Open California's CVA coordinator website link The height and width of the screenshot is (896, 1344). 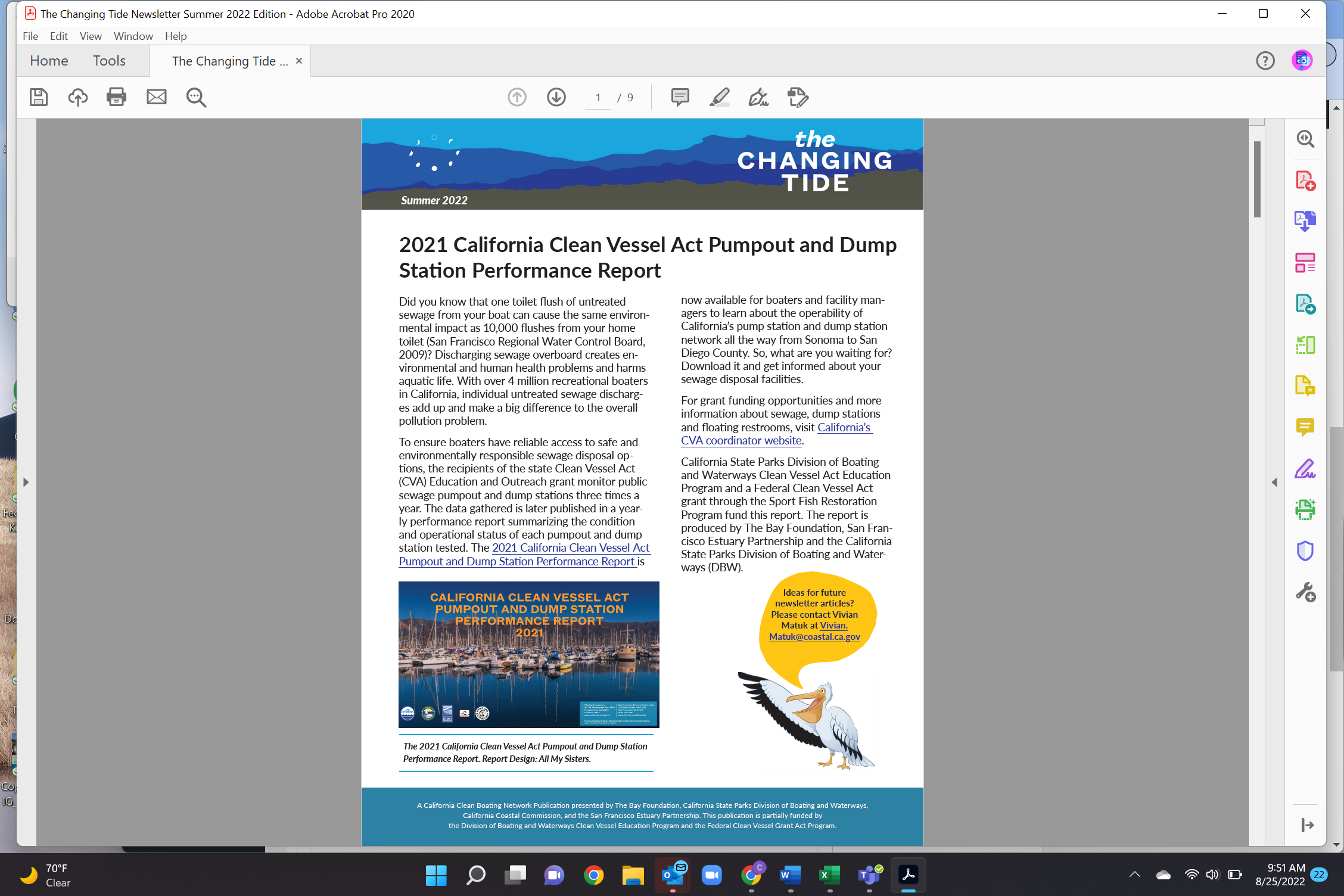coord(741,441)
